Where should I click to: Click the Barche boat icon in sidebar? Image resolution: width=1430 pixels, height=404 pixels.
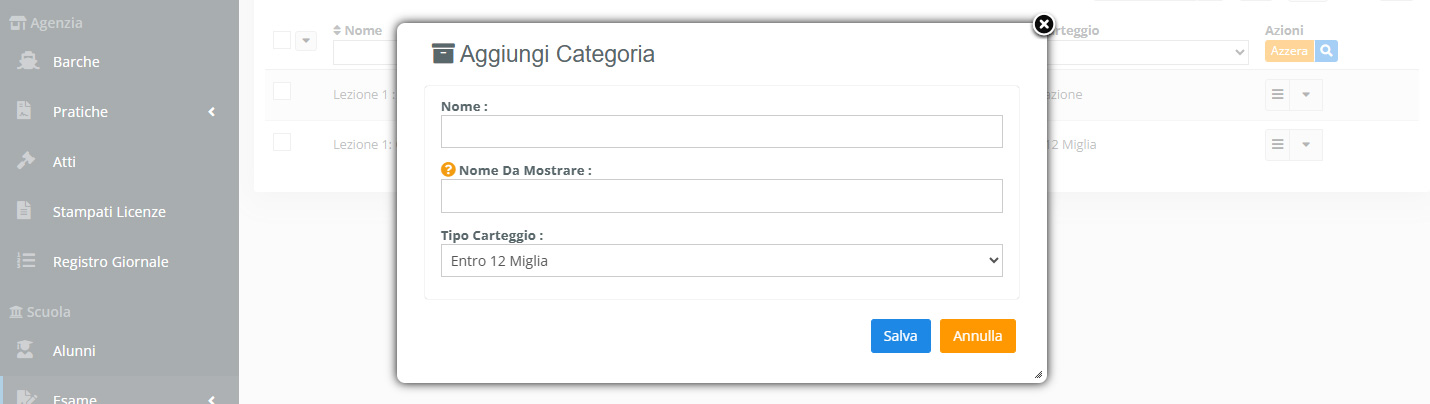click(27, 62)
